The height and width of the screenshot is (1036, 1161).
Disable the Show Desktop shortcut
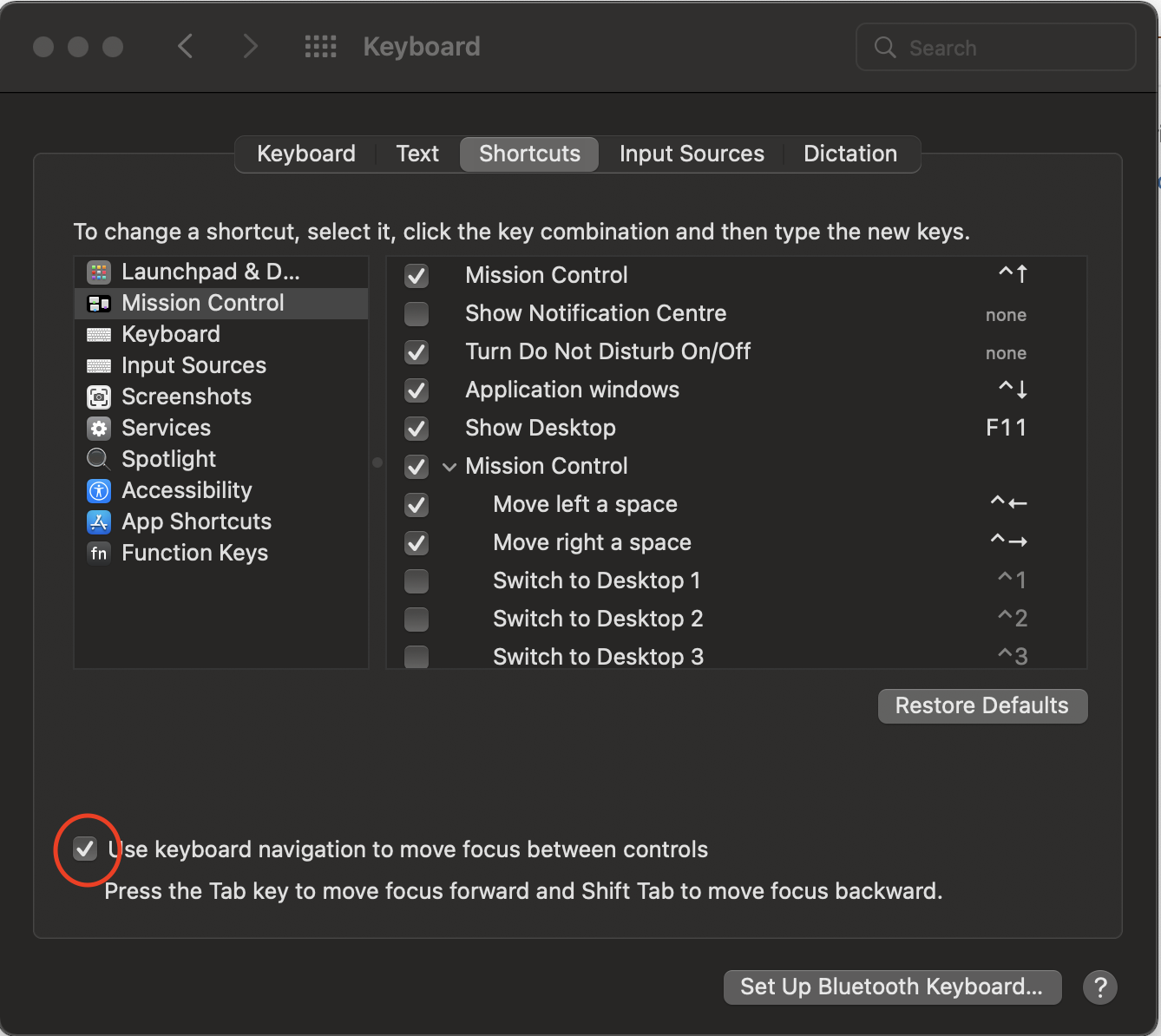click(x=417, y=429)
